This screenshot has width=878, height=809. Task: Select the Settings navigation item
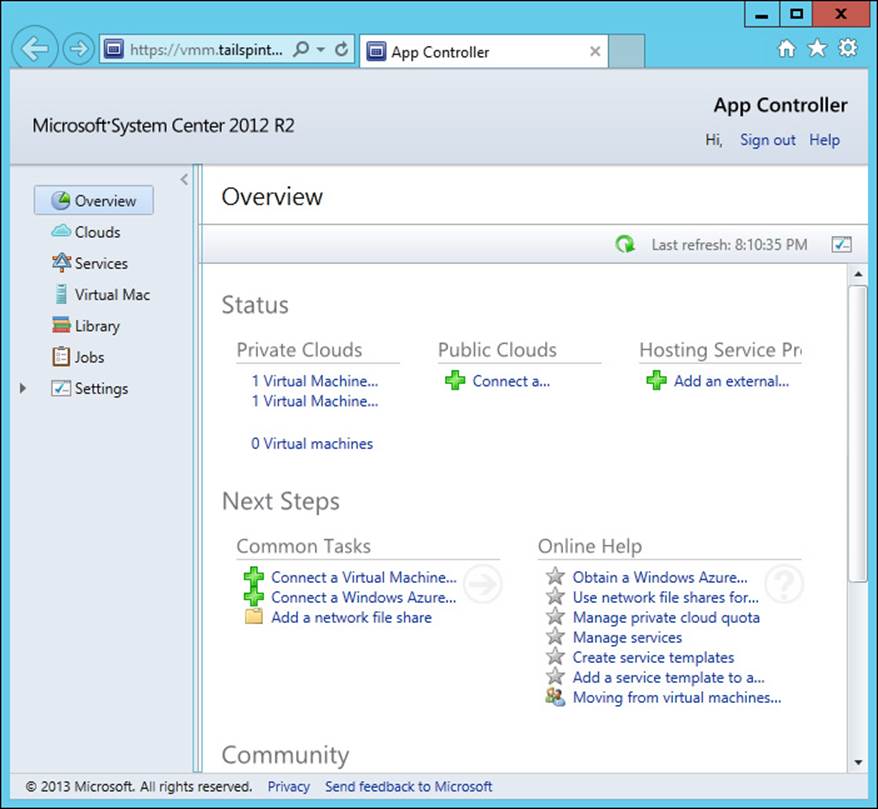click(90, 389)
